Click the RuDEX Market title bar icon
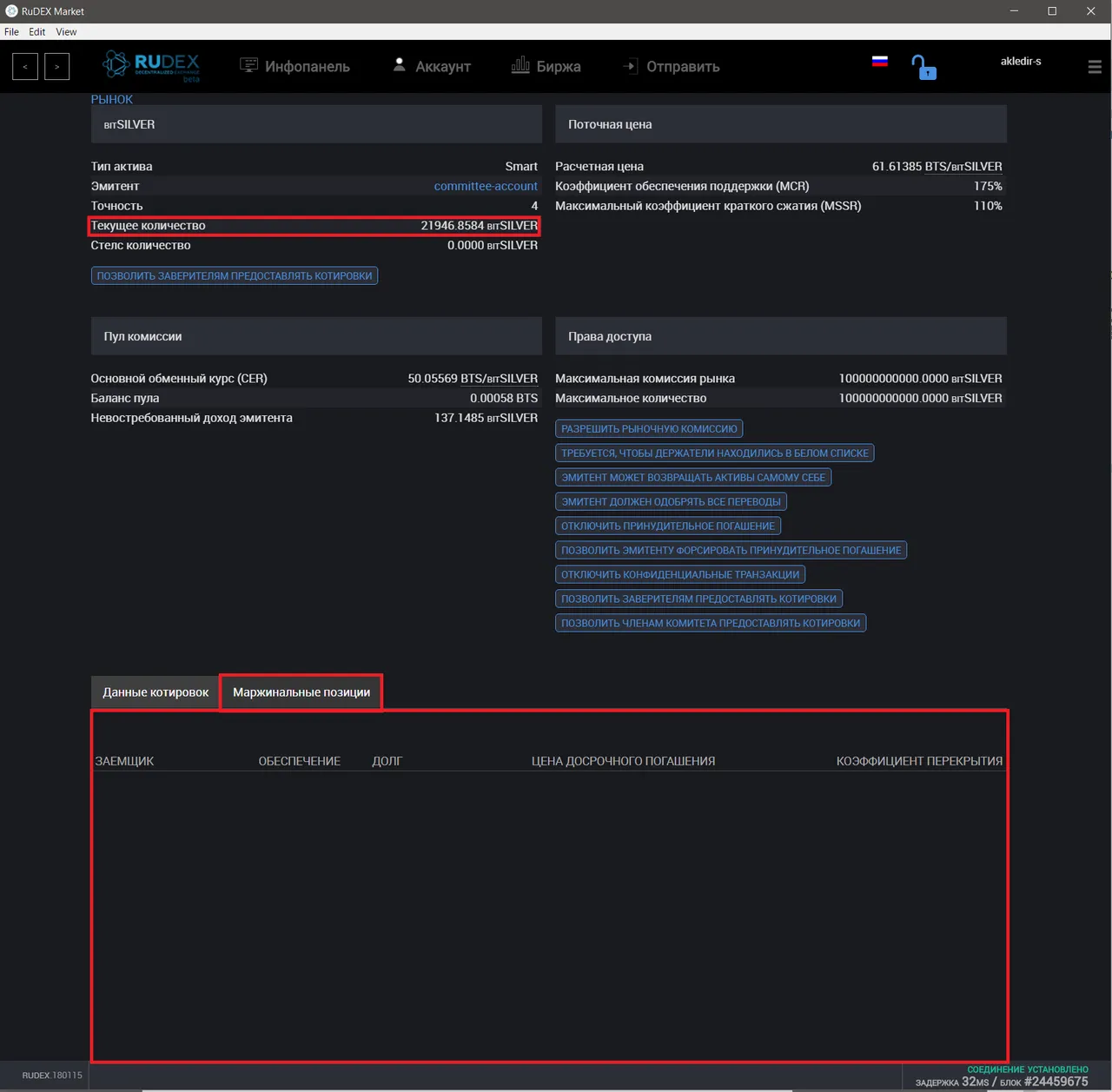Screen dimensions: 1112x1092 pyautogui.click(x=11, y=11)
